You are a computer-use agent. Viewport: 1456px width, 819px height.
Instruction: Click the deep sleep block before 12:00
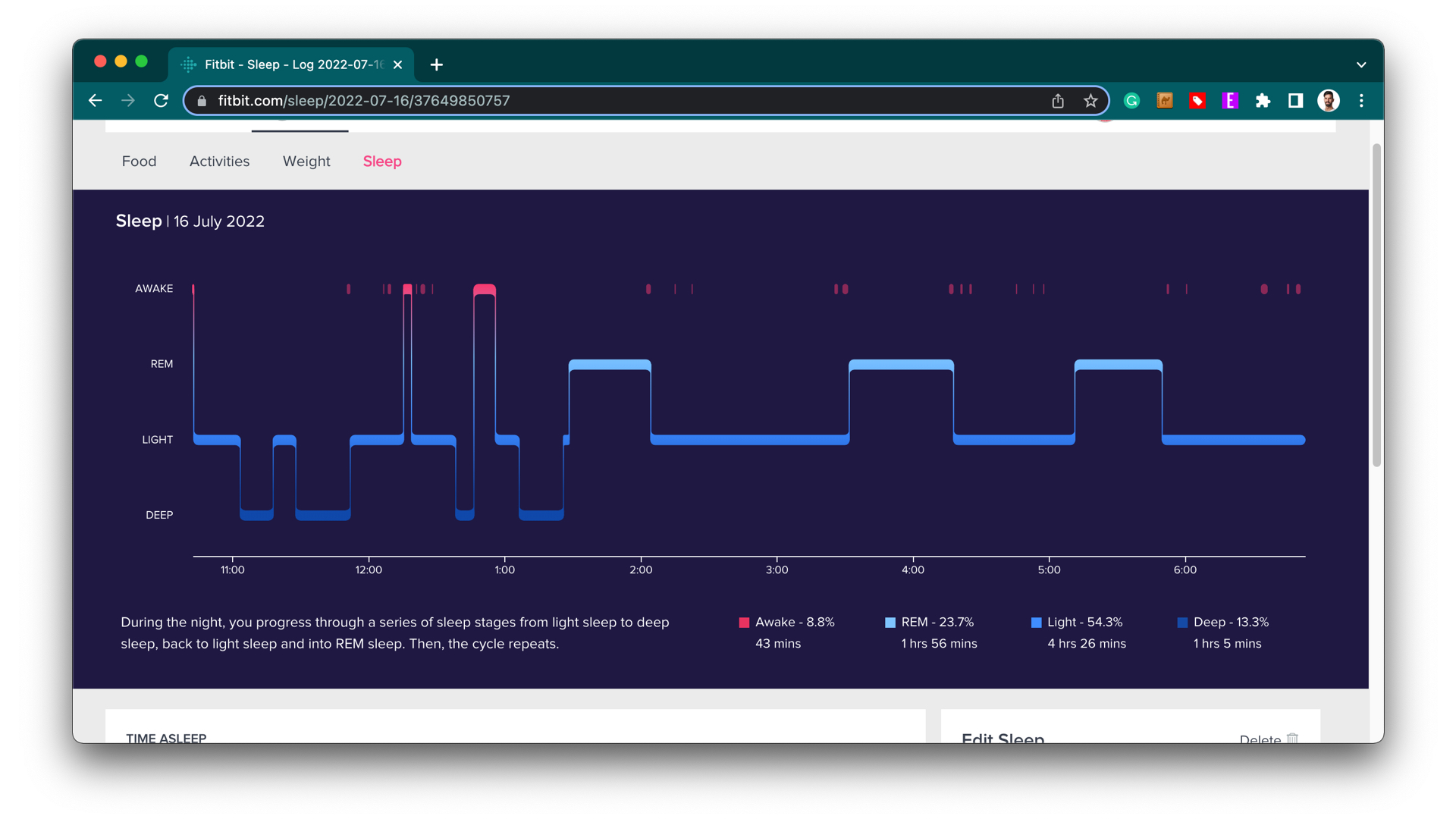tap(323, 515)
